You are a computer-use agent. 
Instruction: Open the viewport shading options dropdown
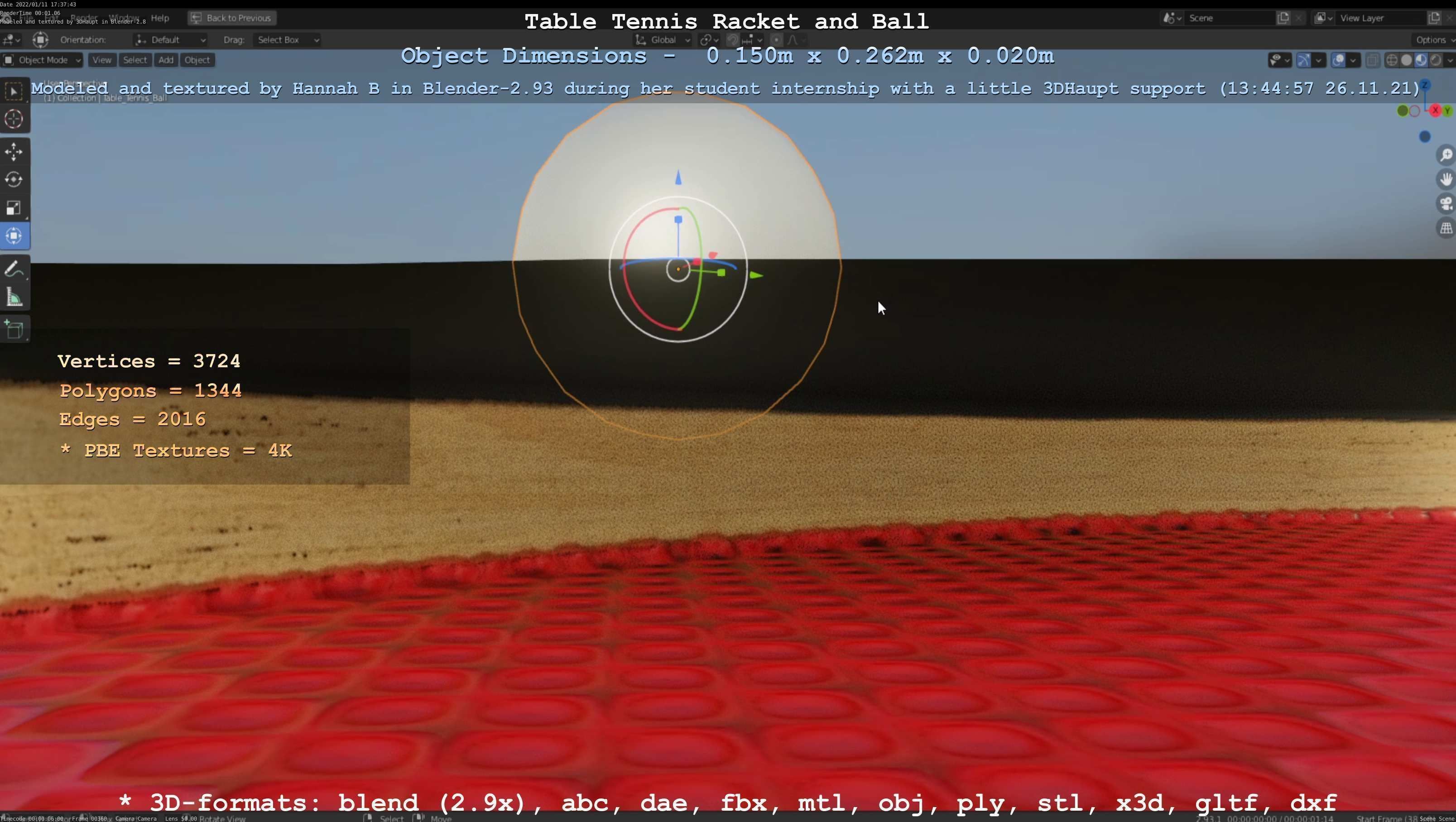point(1449,60)
